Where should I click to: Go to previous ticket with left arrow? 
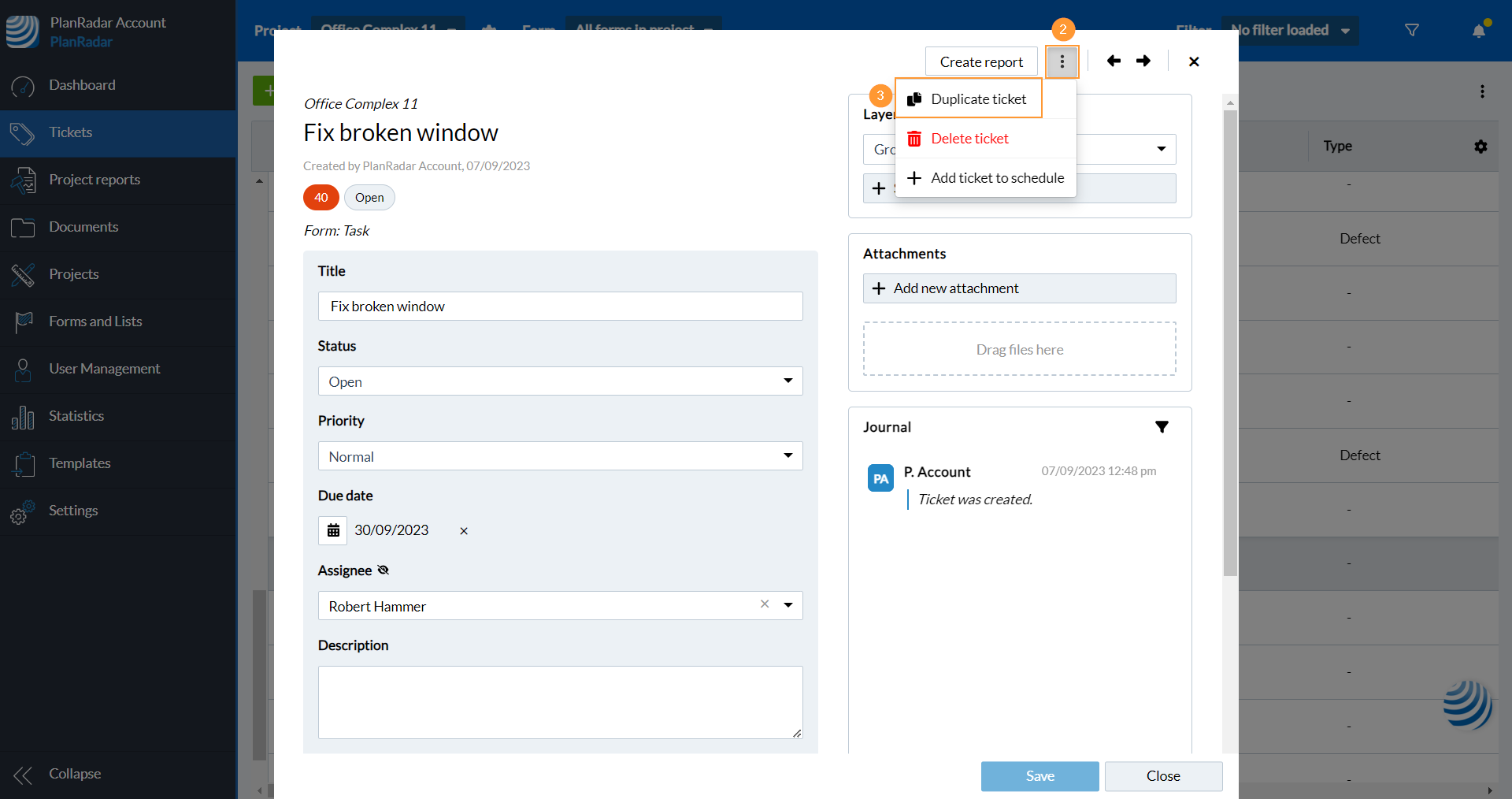tap(1114, 61)
